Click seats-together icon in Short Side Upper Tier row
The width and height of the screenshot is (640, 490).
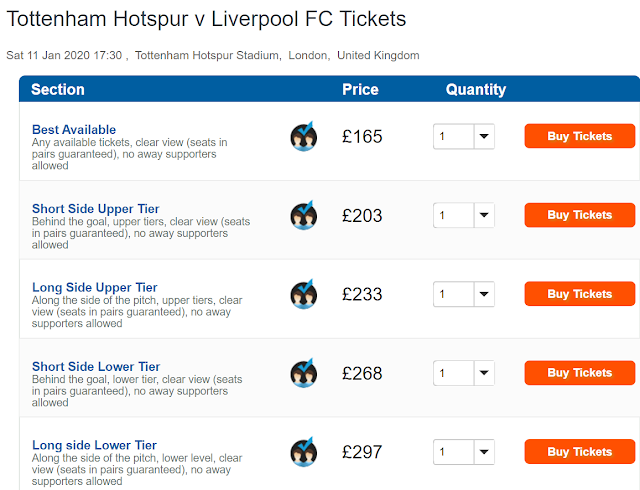point(304,216)
